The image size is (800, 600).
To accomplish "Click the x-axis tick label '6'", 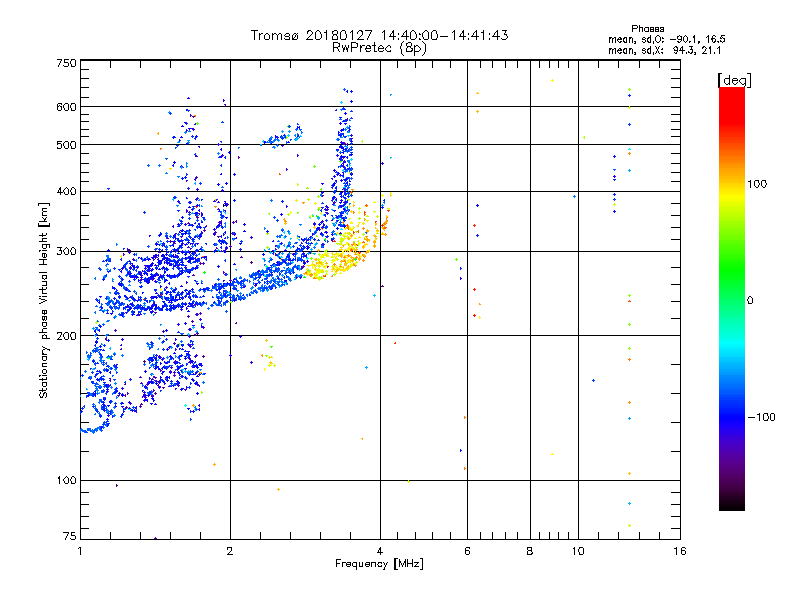I will tap(467, 551).
